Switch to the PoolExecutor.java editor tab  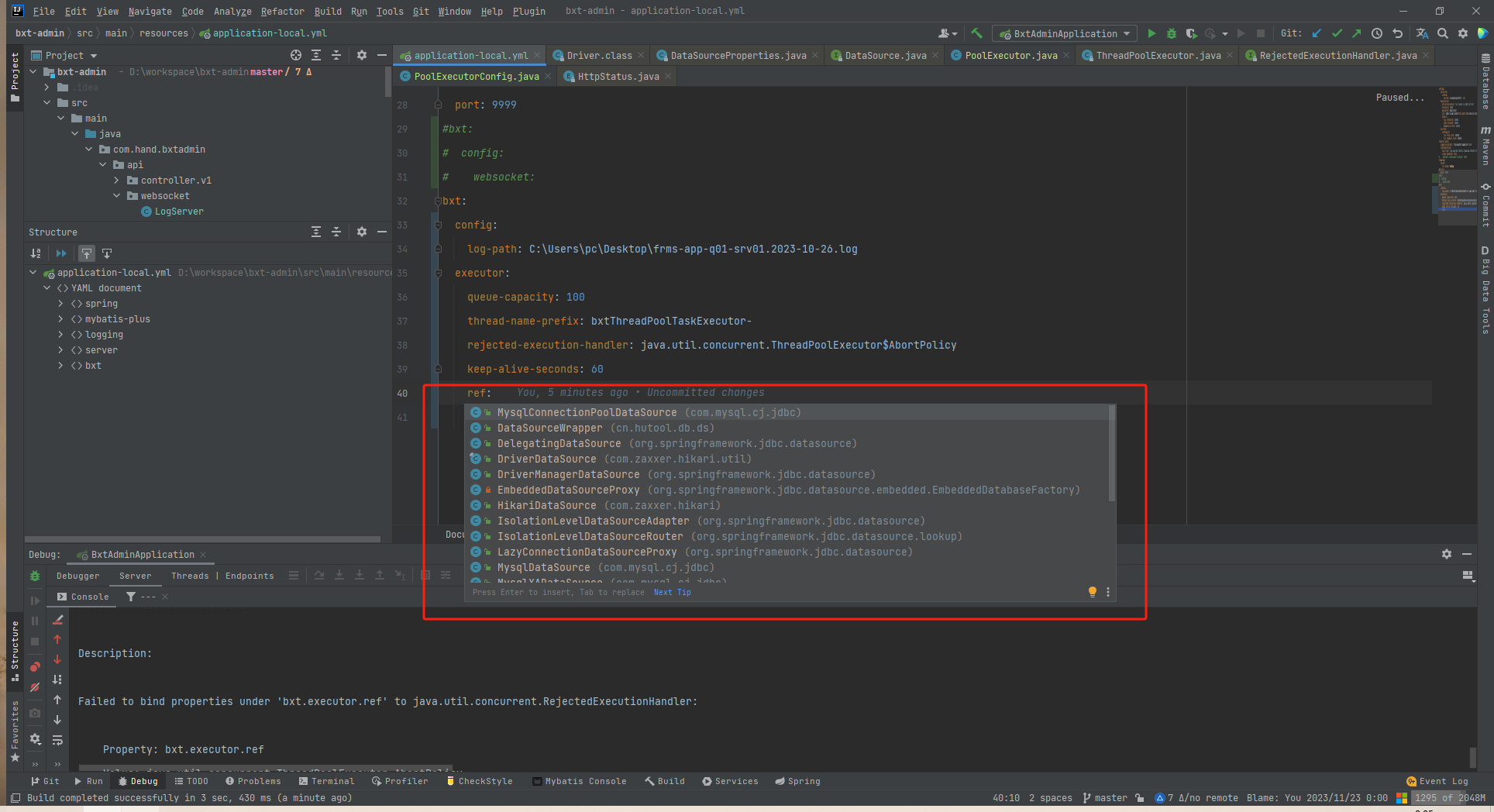coord(1010,55)
